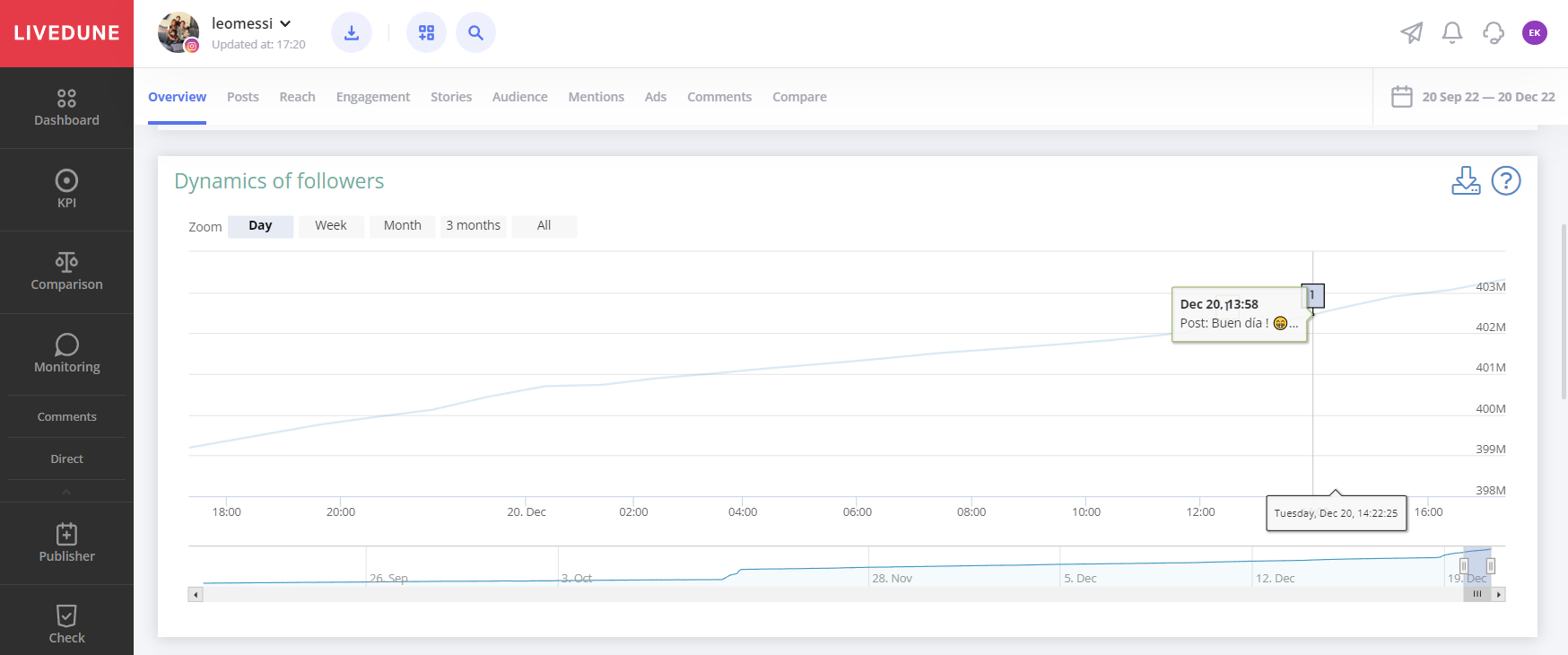Click the chart navigator right scroll arrow
The image size is (1568, 655).
[1498, 594]
